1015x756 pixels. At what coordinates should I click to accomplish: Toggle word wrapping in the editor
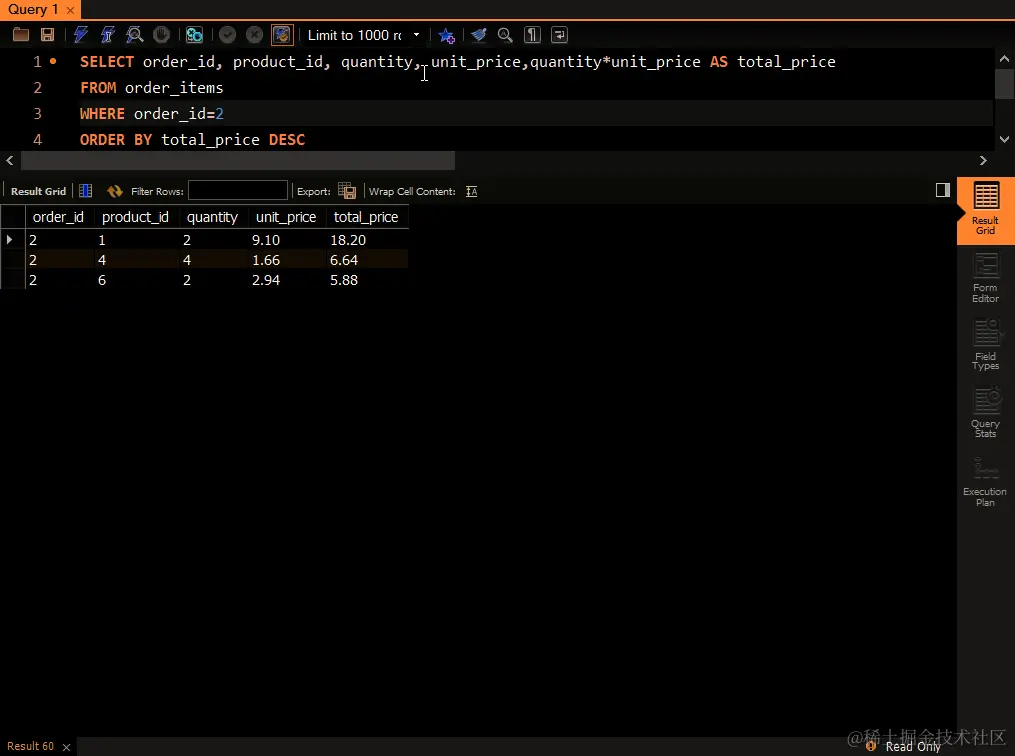pyautogui.click(x=559, y=35)
